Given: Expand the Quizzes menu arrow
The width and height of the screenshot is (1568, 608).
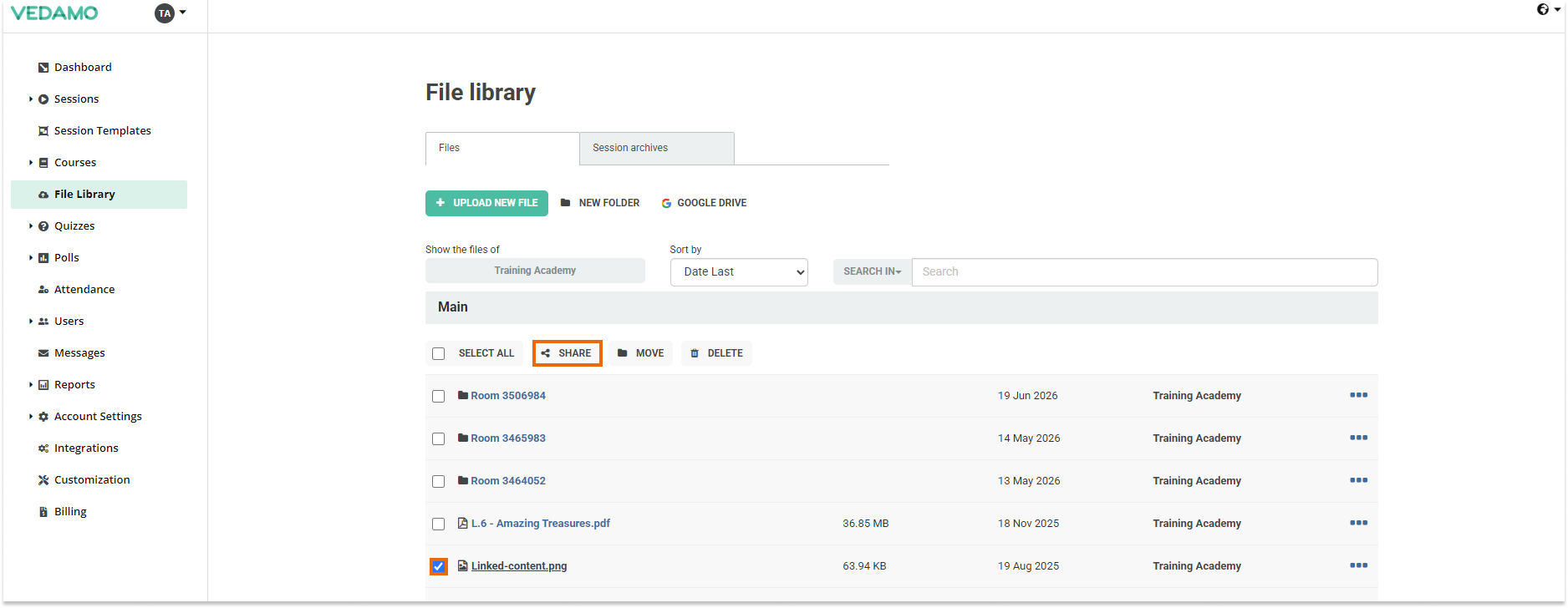Looking at the screenshot, I should (x=31, y=226).
